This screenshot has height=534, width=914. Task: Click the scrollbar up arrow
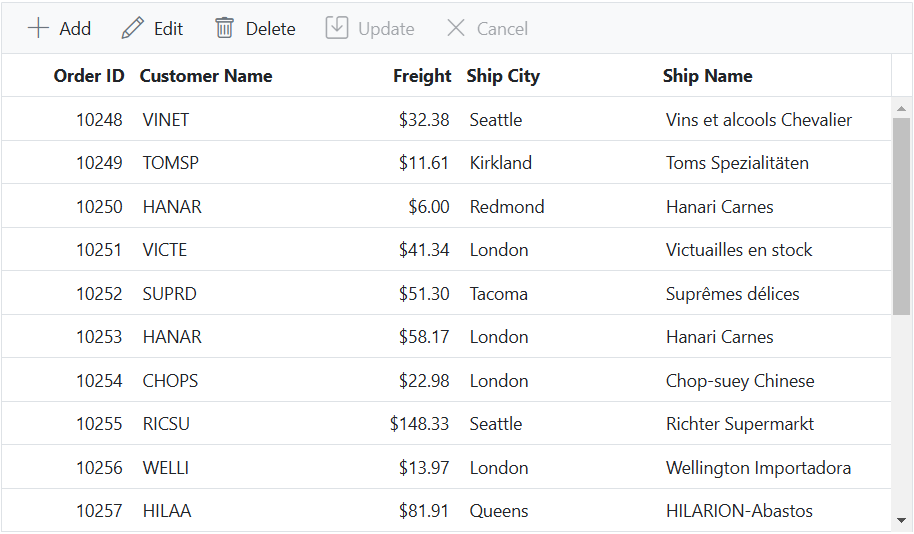tap(901, 108)
